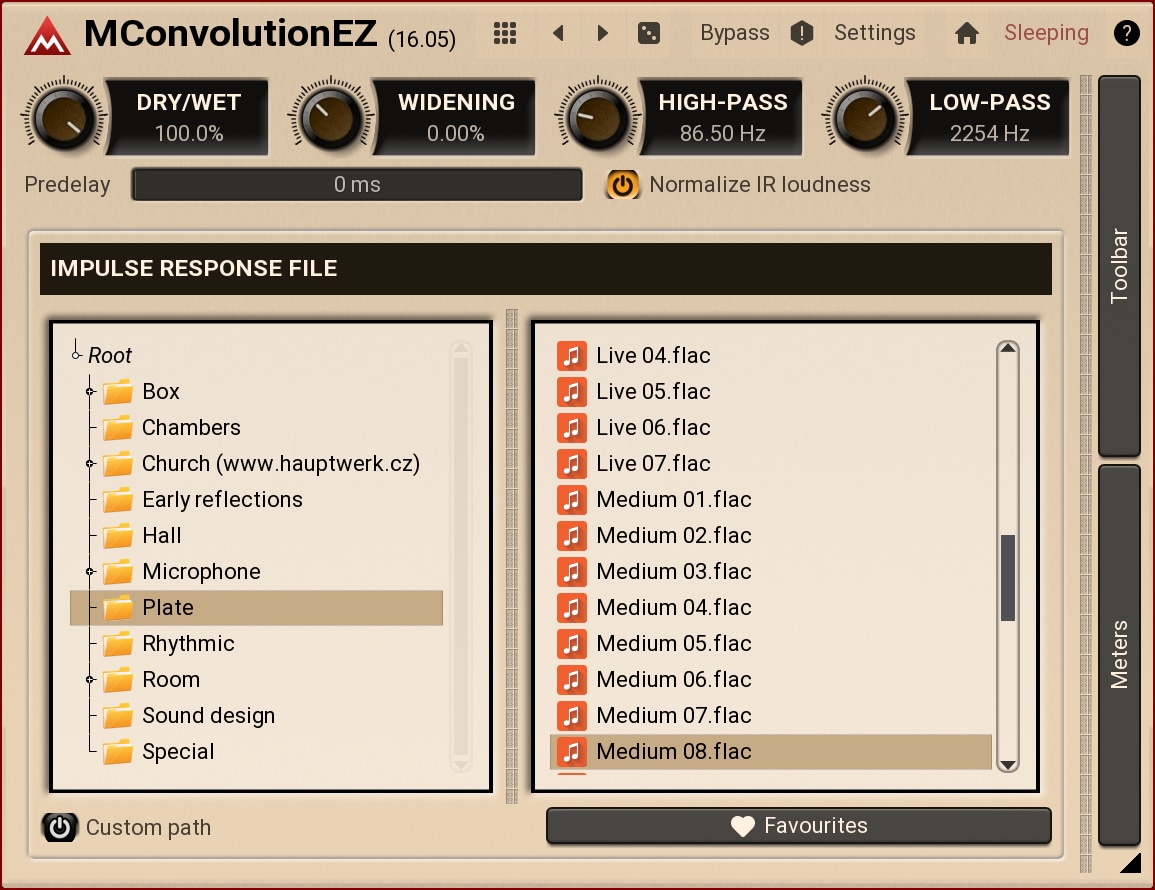
Task: Click the Chambers folder icon
Action: pos(118,428)
